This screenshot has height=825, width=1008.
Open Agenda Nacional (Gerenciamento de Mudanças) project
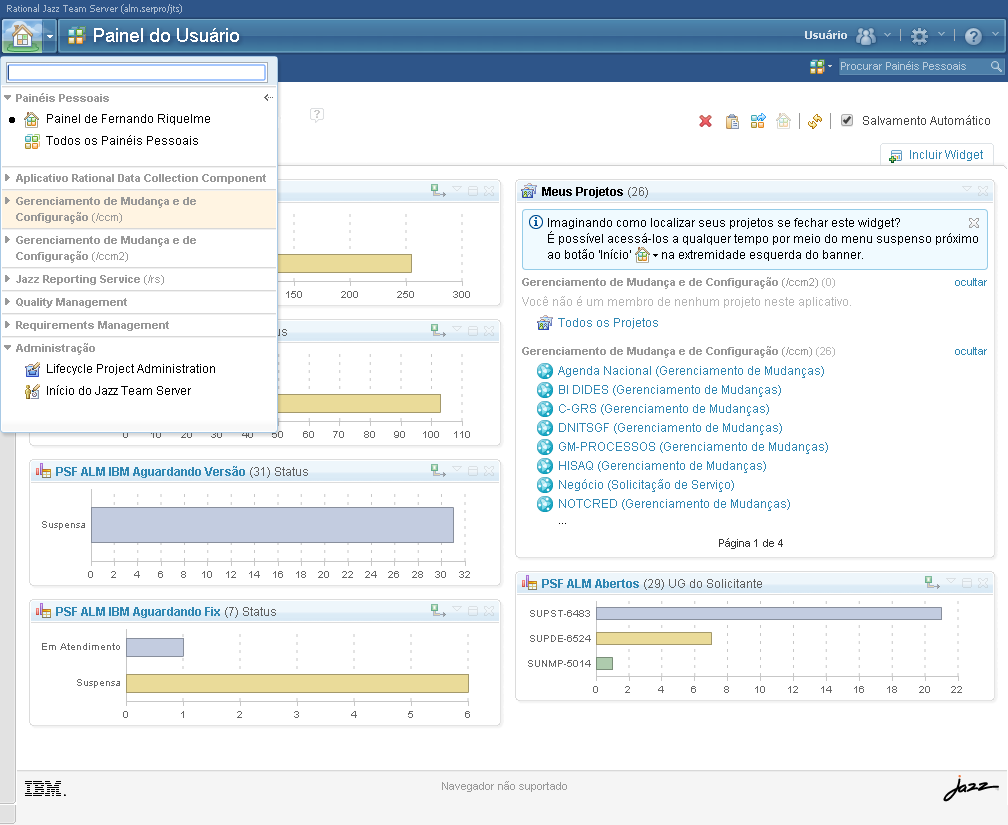(x=690, y=371)
